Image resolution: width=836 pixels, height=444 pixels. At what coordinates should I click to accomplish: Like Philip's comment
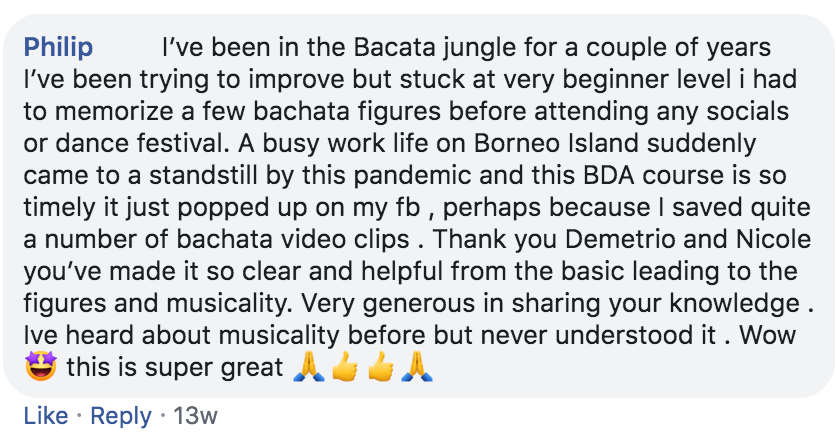point(46,416)
